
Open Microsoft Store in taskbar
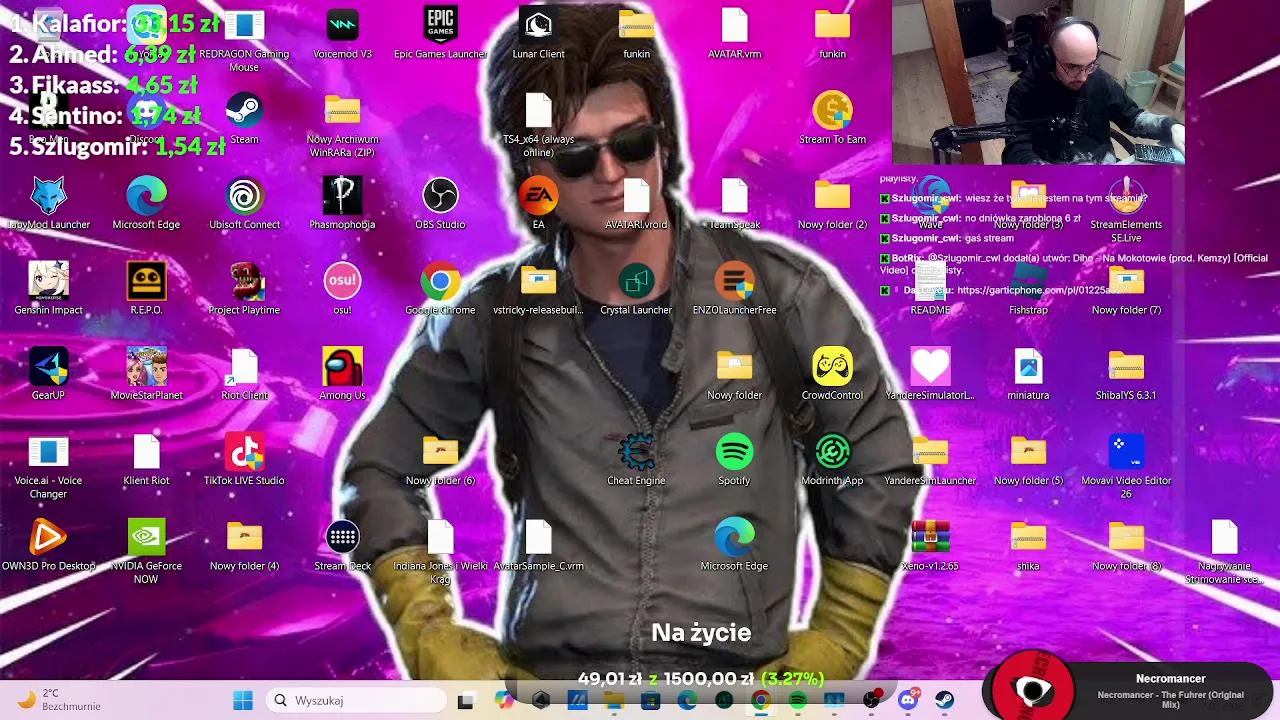point(650,700)
